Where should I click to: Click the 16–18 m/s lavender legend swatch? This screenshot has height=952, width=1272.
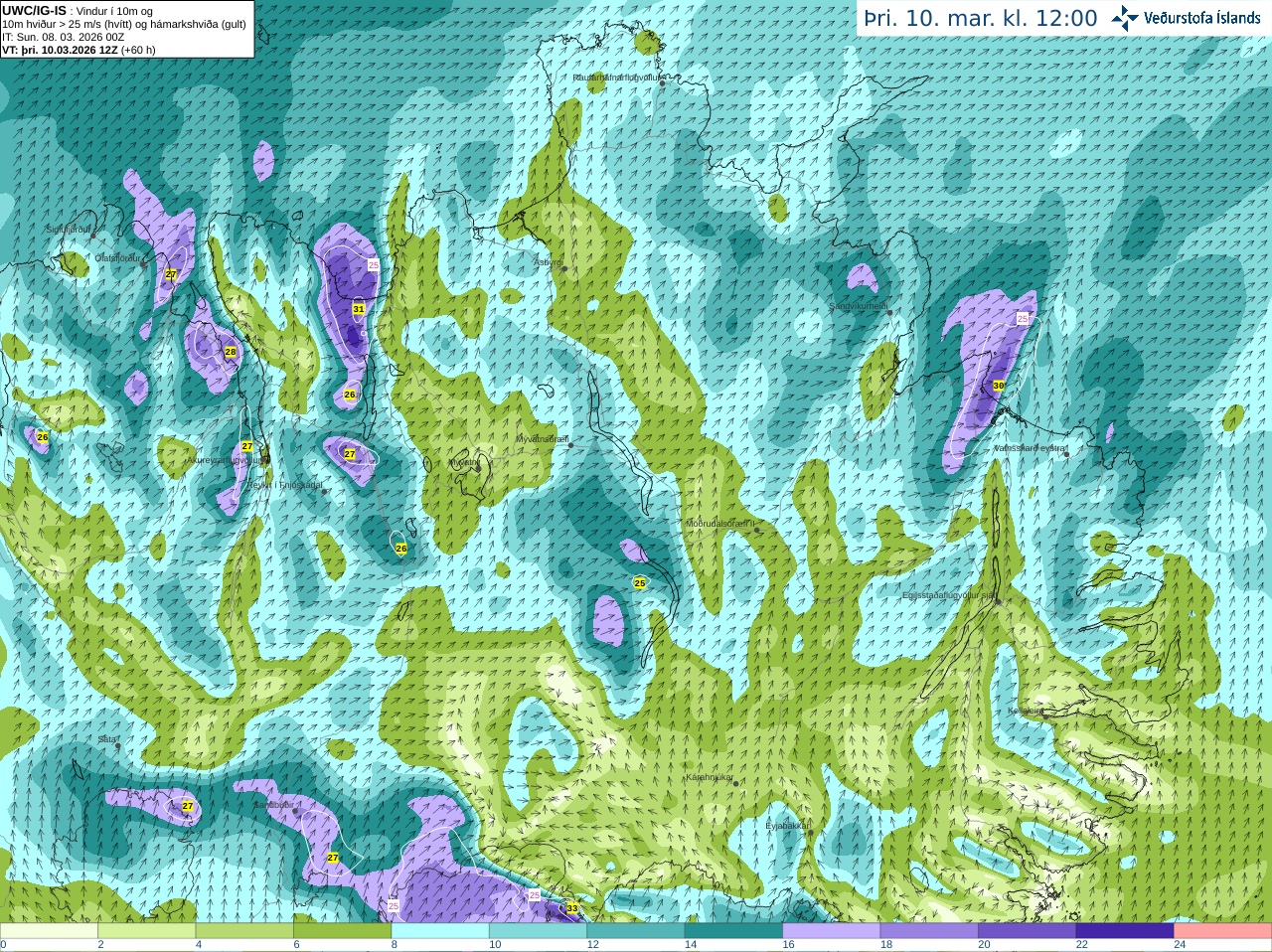832,931
